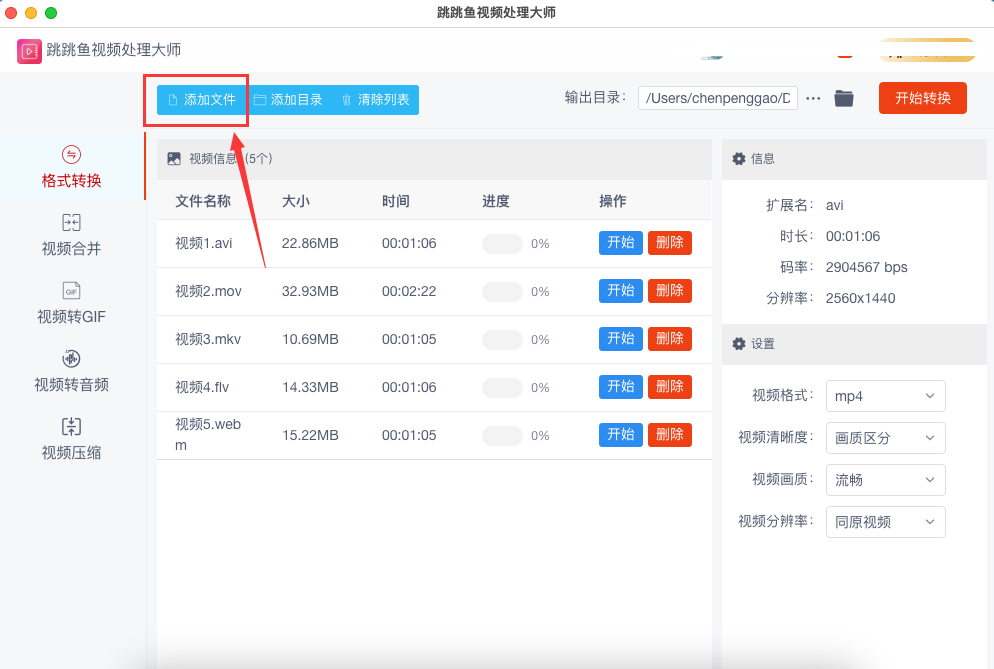
Task: Click the 00:02:22 duration cell
Action: pos(409,292)
